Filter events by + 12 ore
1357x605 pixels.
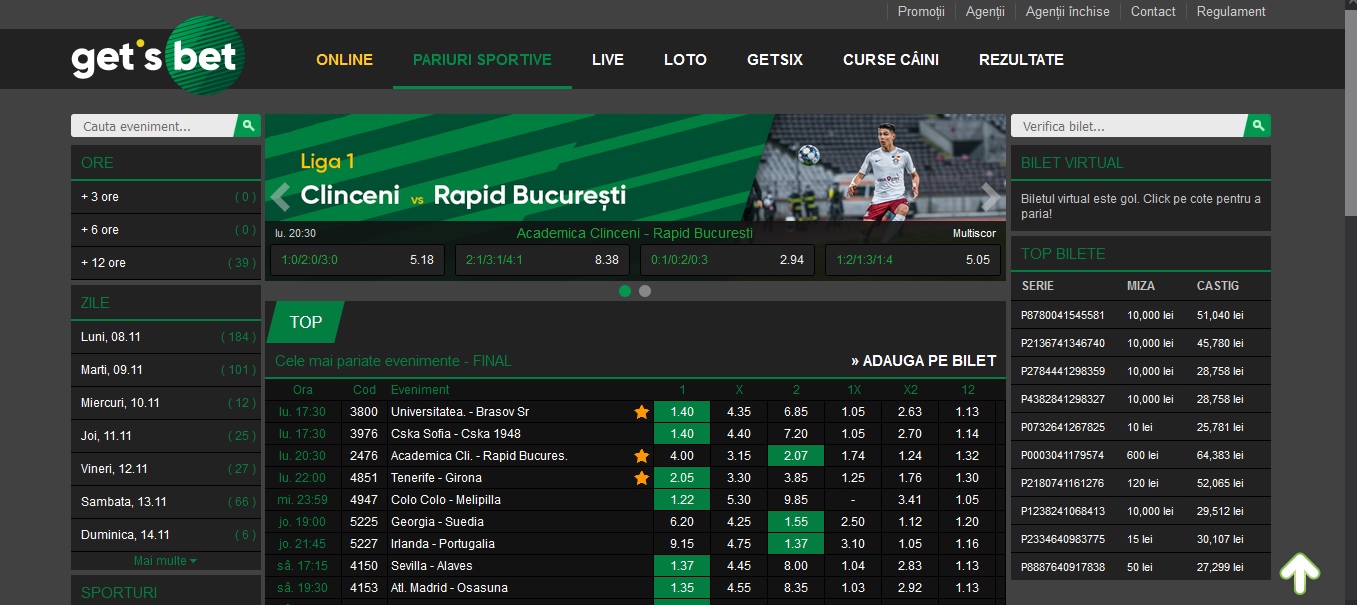click(x=166, y=263)
